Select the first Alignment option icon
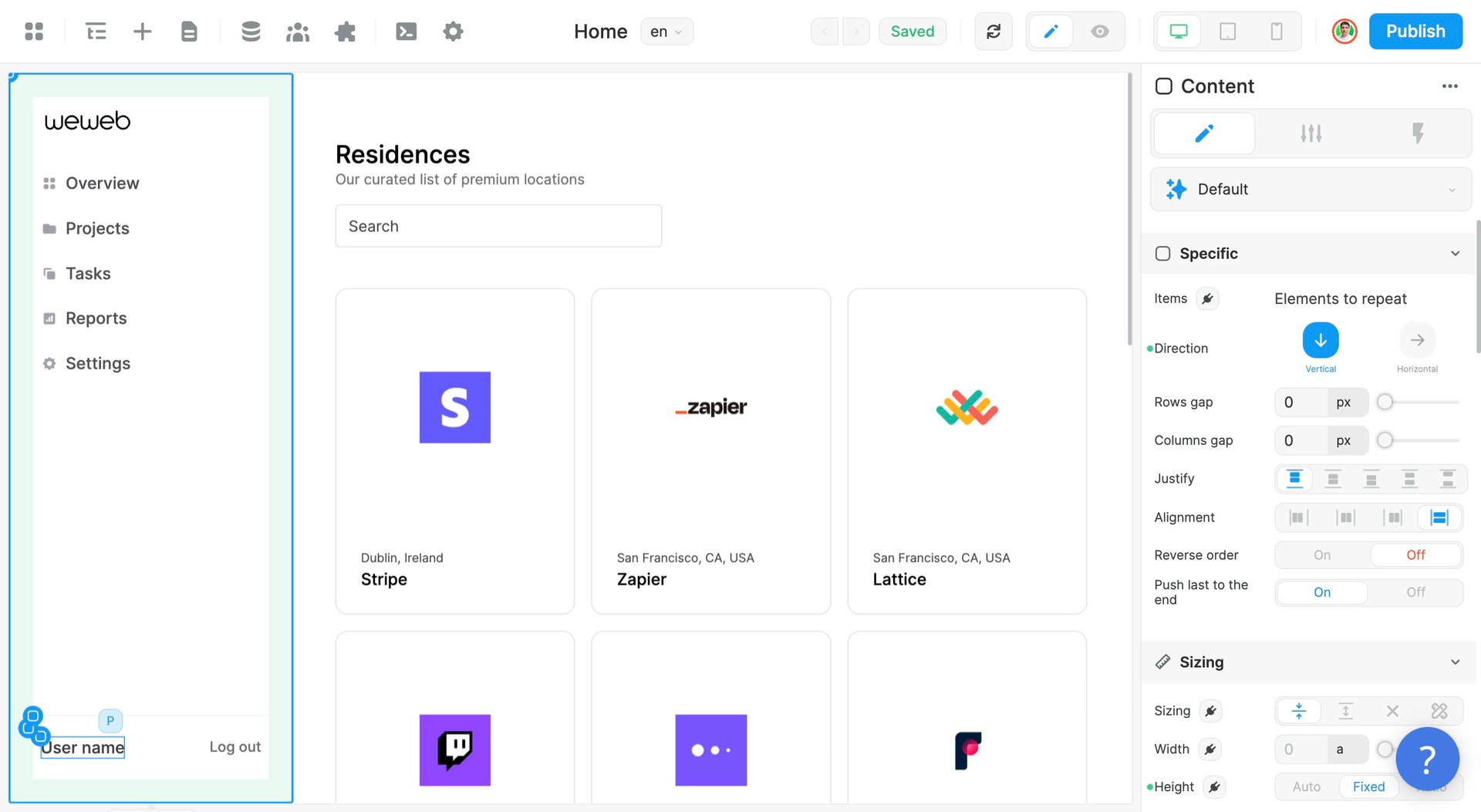 point(1299,517)
